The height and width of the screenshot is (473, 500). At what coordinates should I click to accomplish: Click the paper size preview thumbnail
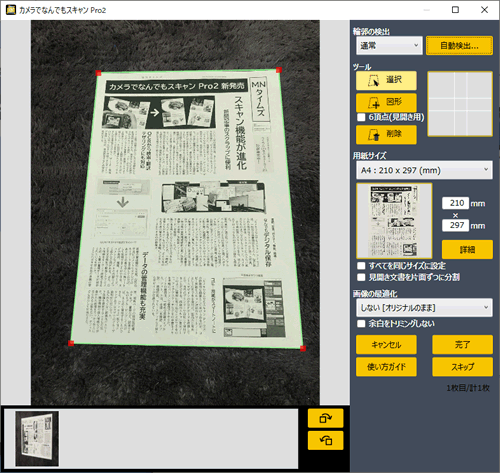coord(394,221)
